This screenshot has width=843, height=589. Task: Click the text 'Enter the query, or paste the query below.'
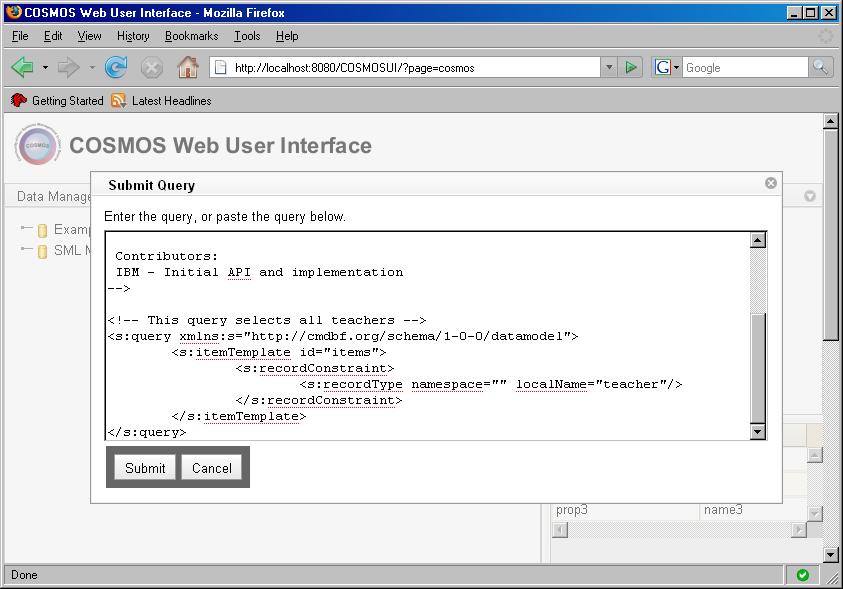[225, 217]
